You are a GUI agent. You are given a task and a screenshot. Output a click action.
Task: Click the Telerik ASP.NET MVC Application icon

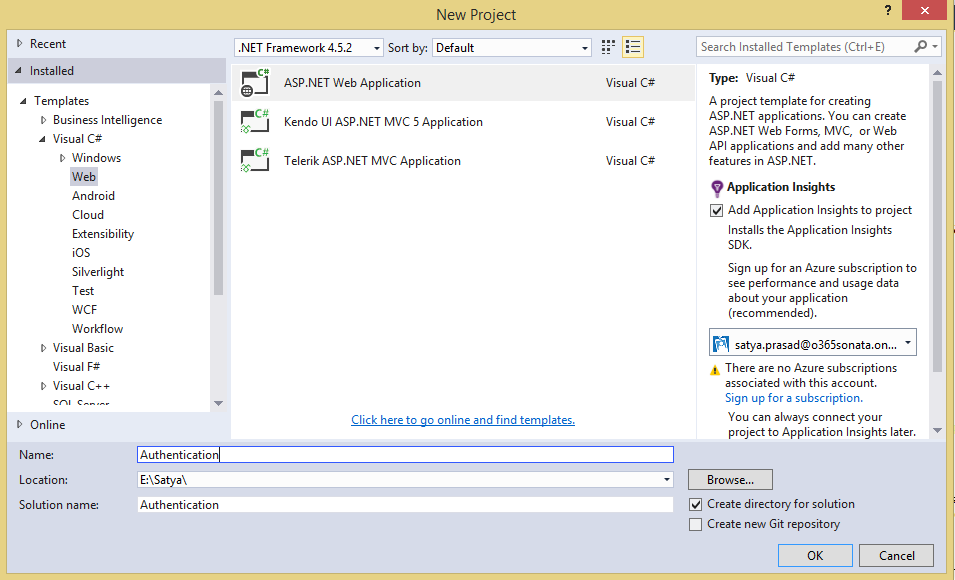(x=255, y=161)
